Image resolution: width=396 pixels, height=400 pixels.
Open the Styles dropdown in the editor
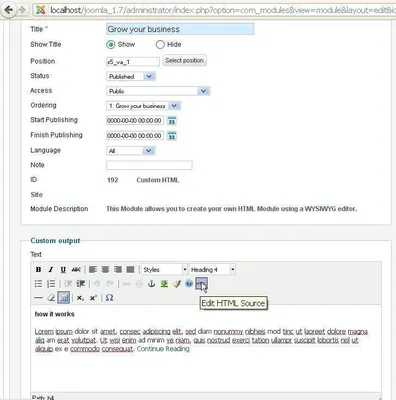164,269
